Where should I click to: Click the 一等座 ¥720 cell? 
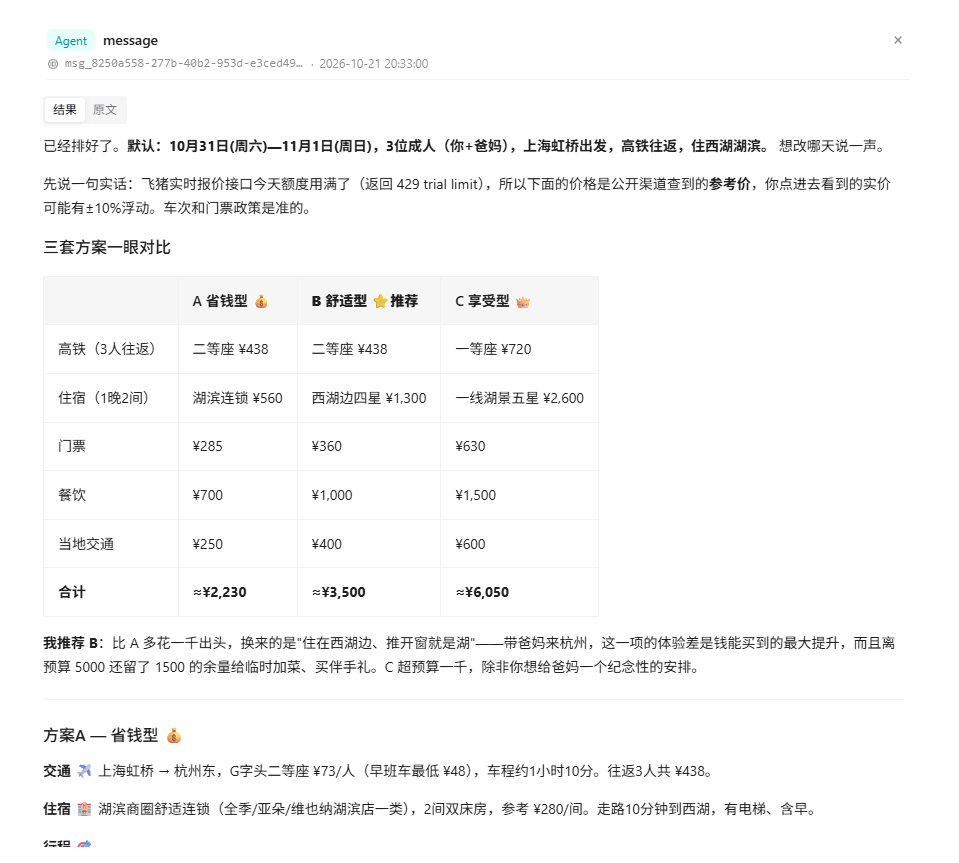[x=519, y=349]
